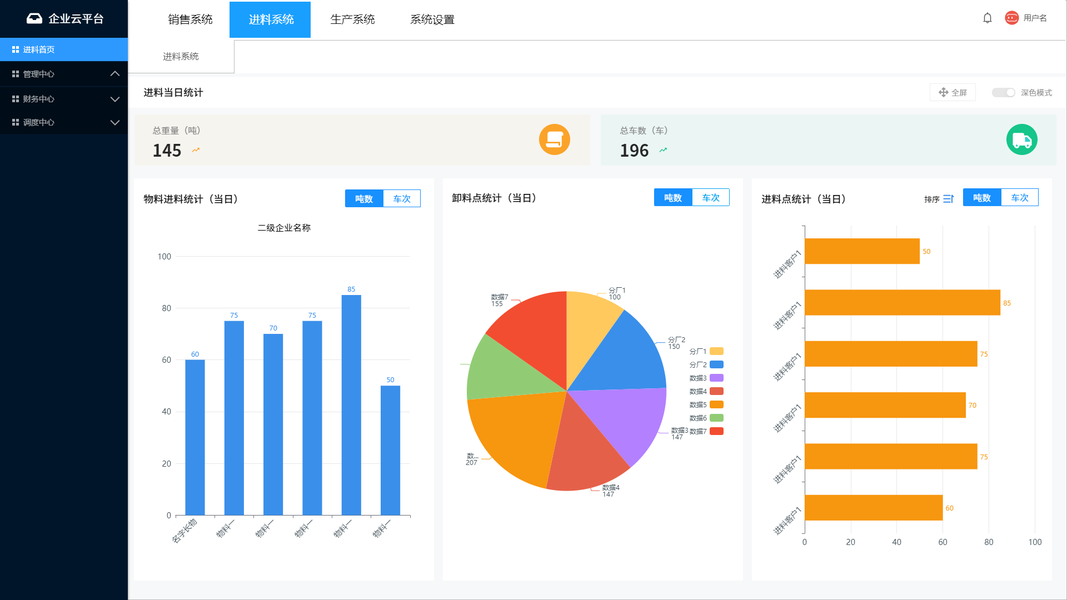
Task: Click the 数据4 legend swatch
Action: [717, 391]
